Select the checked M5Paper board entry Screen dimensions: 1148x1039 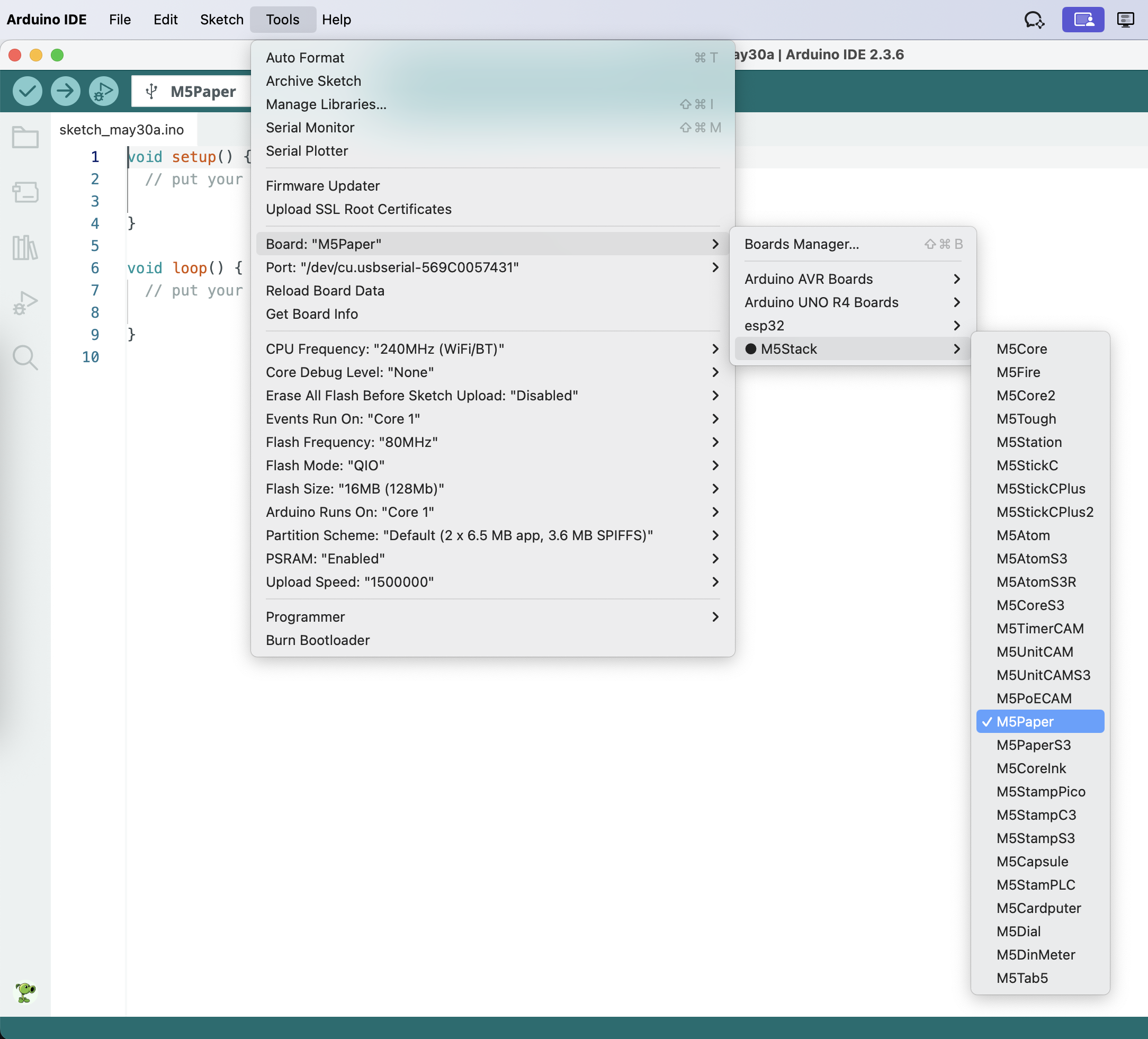1040,721
